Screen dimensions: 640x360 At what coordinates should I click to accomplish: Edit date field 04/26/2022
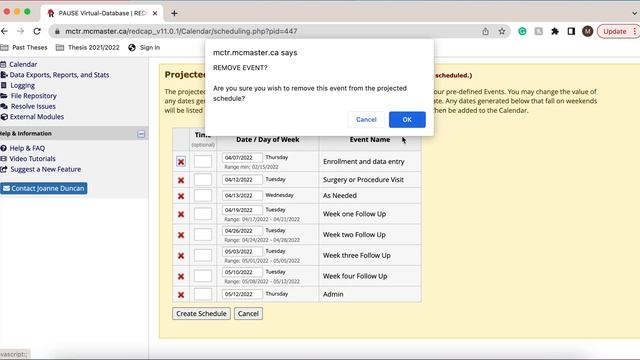[x=242, y=231]
